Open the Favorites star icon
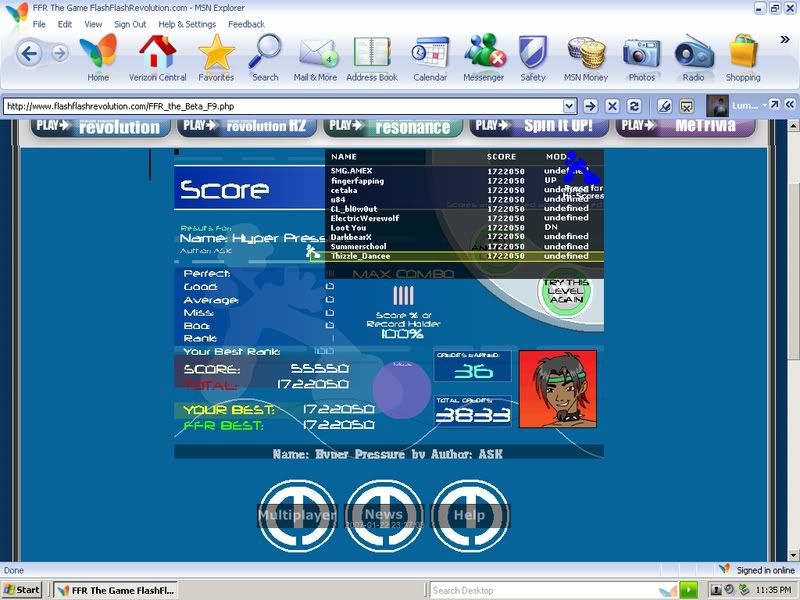This screenshot has height=600, width=800. click(215, 53)
